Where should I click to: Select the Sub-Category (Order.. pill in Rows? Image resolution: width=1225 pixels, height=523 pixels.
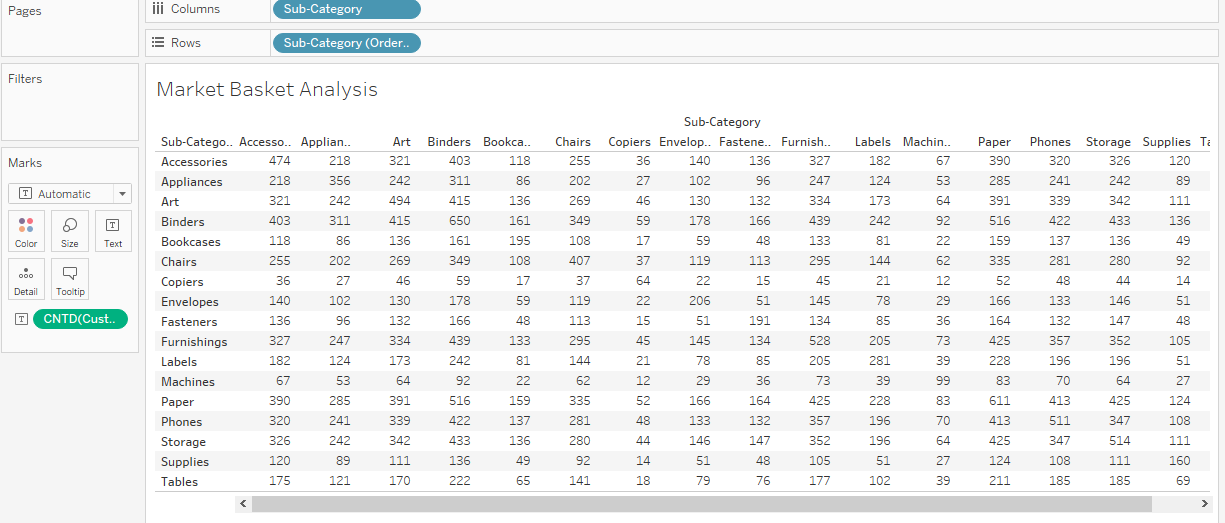click(346, 43)
